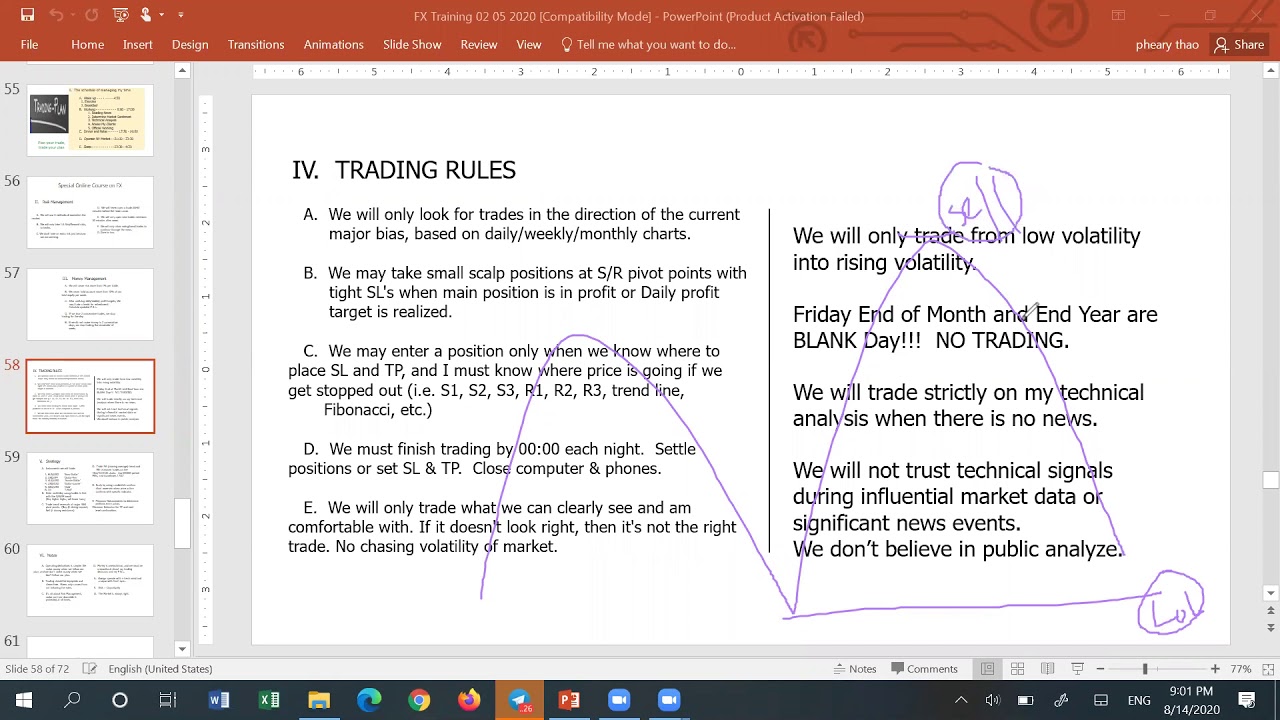This screenshot has width=1280, height=720.
Task: Open Firefox from the taskbar
Action: [x=469, y=700]
